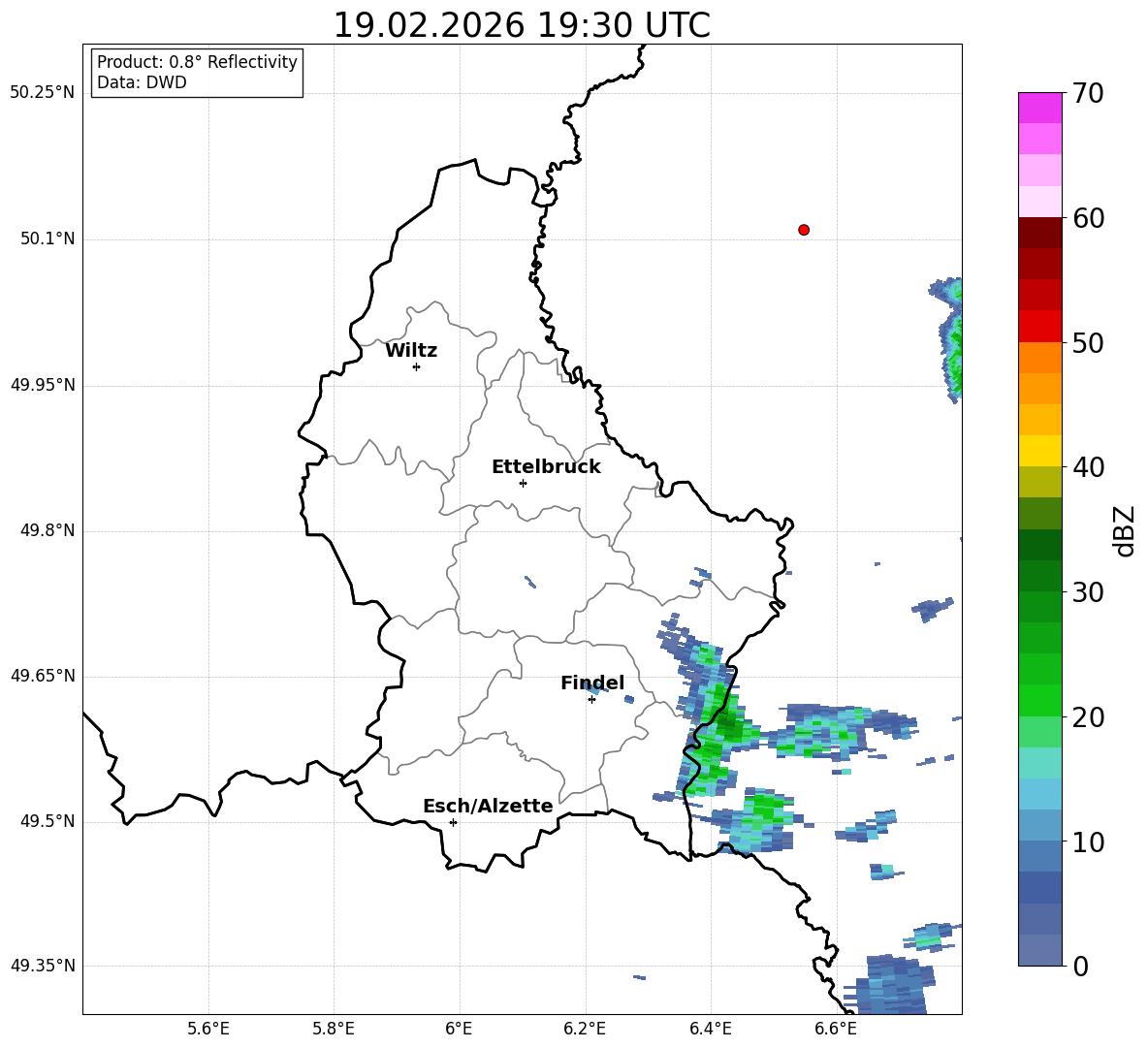The width and height of the screenshot is (1148, 1048).
Task: Click the 6.4°E longitude label
Action: [x=710, y=1029]
